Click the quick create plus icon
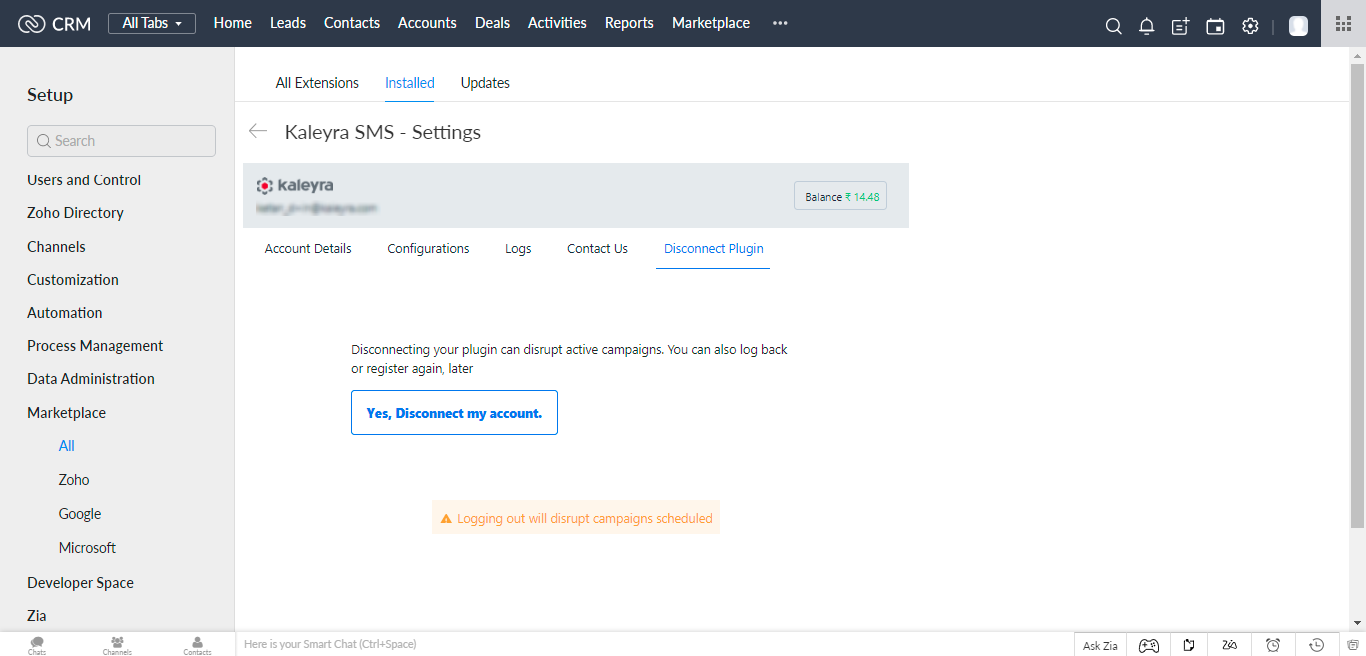The width and height of the screenshot is (1366, 656). [x=1181, y=27]
